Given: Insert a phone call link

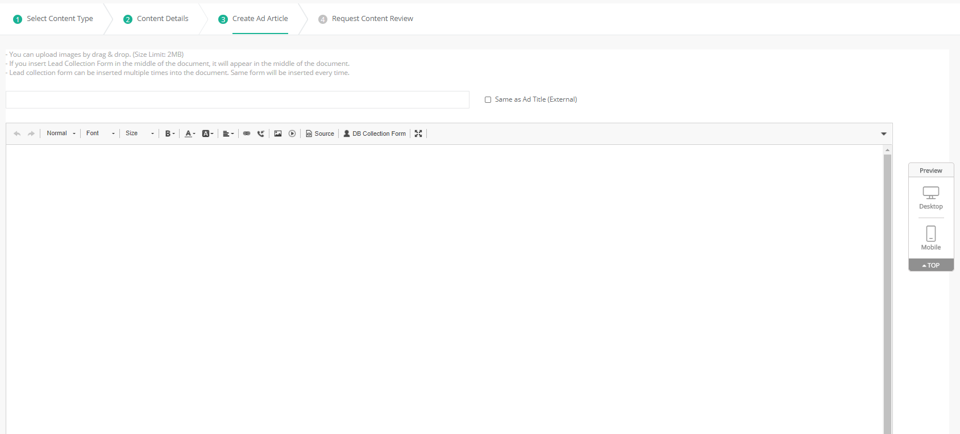Looking at the screenshot, I should (261, 133).
